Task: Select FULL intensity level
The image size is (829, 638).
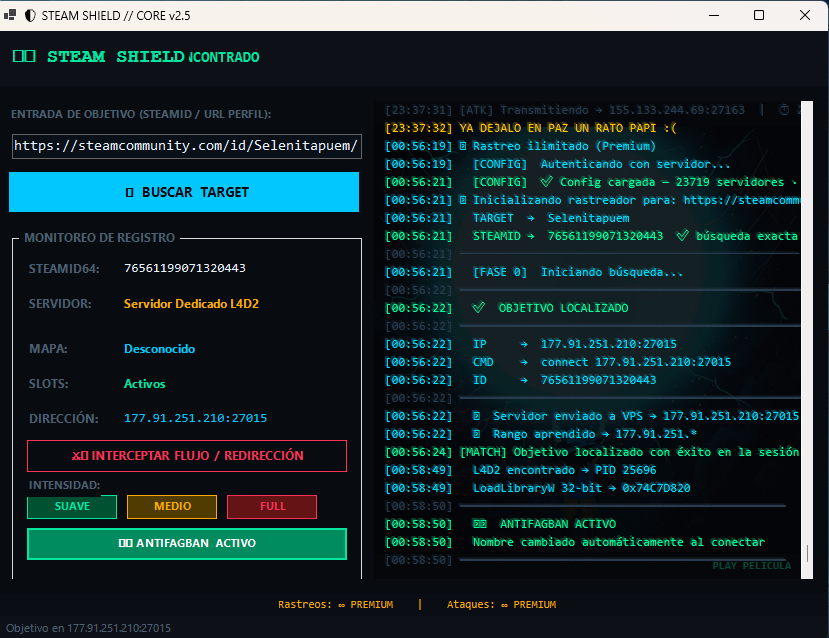Action: [272, 506]
